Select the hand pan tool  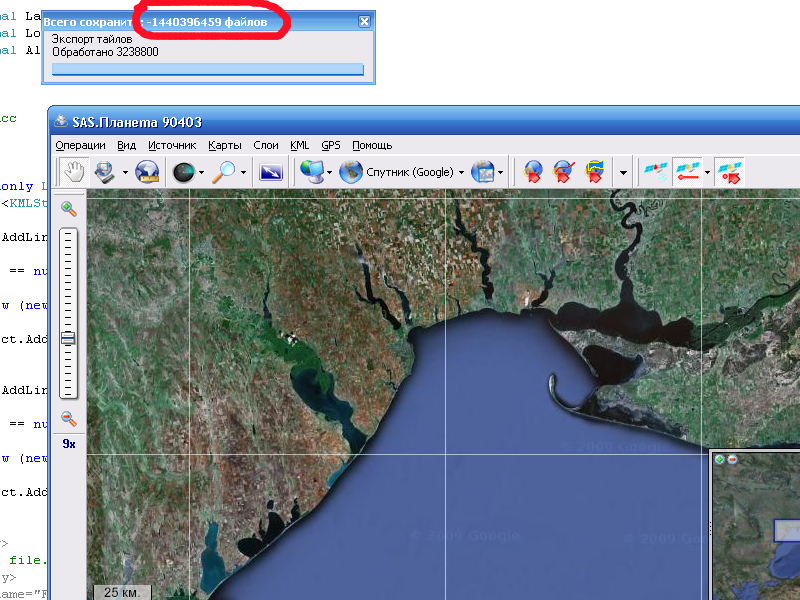tap(71, 172)
